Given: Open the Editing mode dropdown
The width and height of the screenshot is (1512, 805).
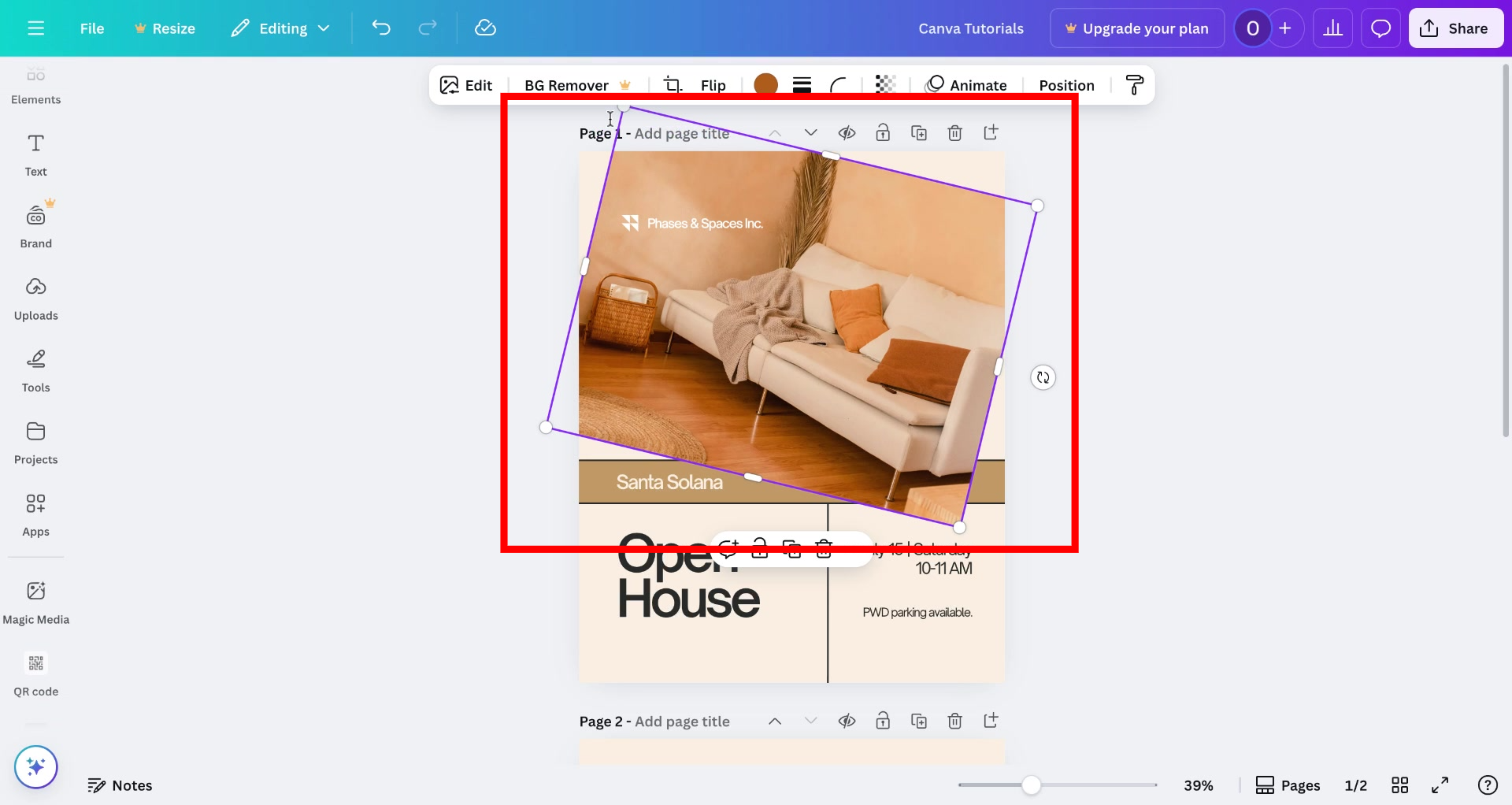Looking at the screenshot, I should (x=280, y=28).
